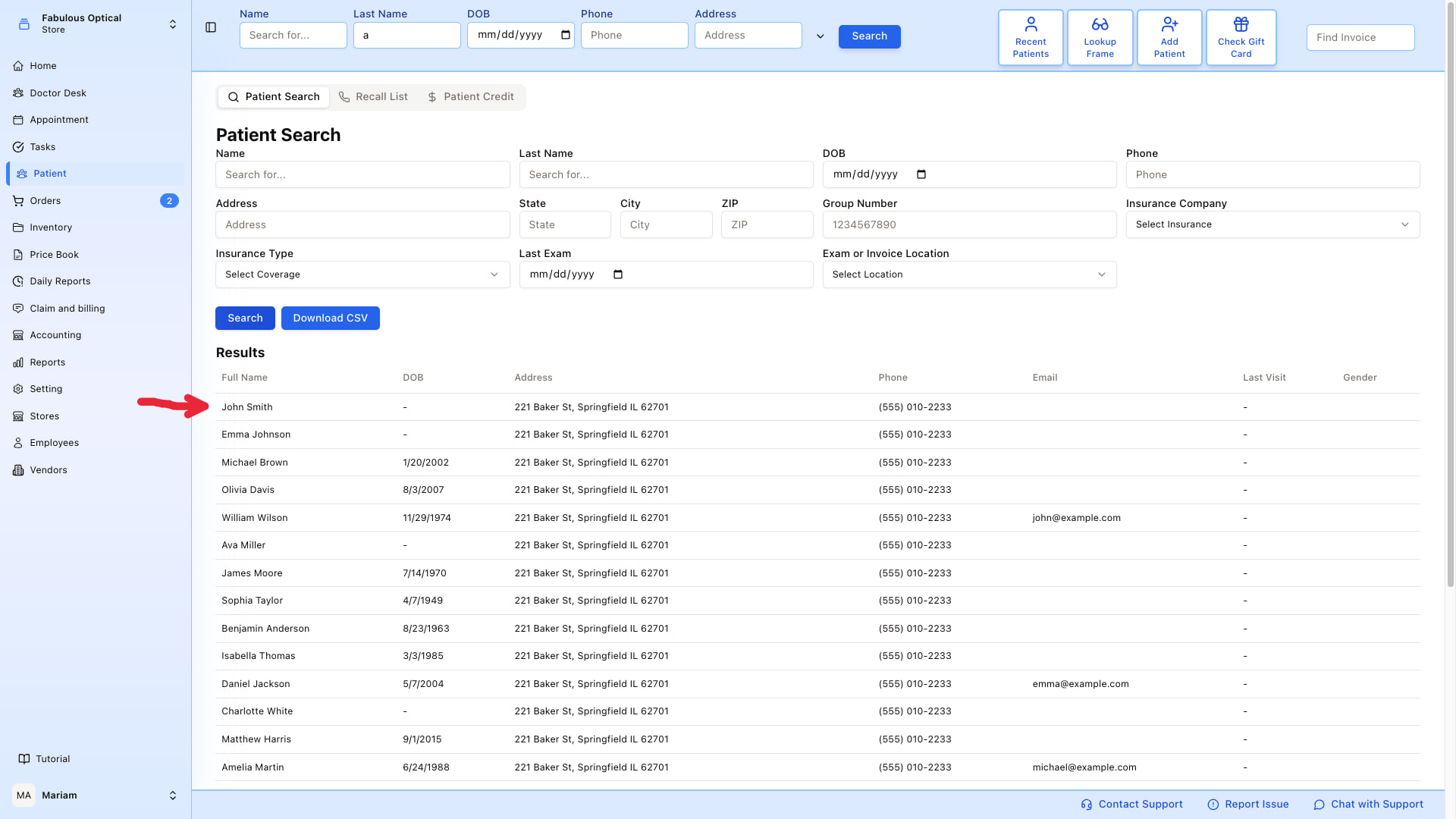The width and height of the screenshot is (1456, 819).
Task: Click the Lookup Frame glasses button
Action: pyautogui.click(x=1100, y=37)
